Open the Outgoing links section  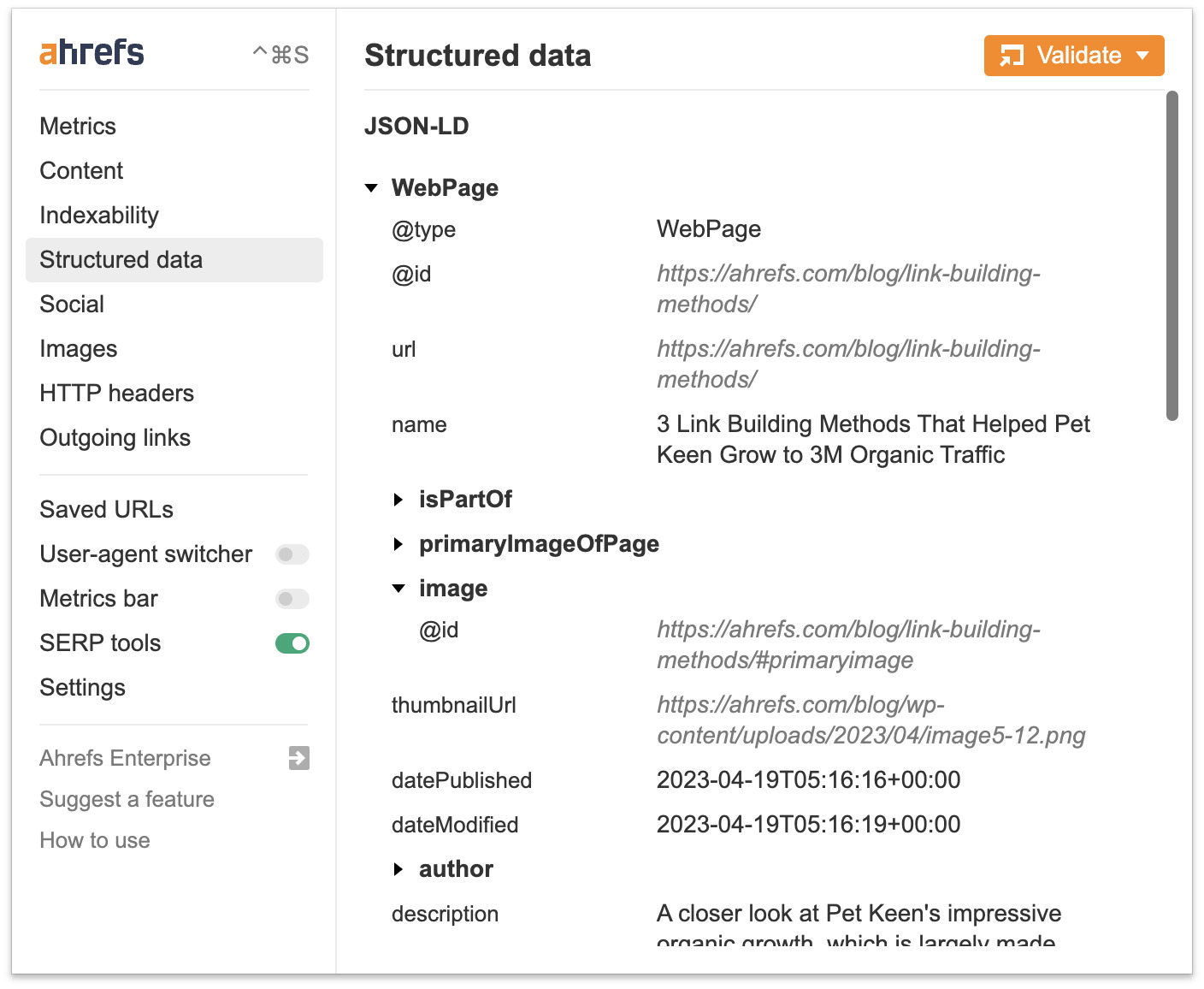pyautogui.click(x=115, y=438)
